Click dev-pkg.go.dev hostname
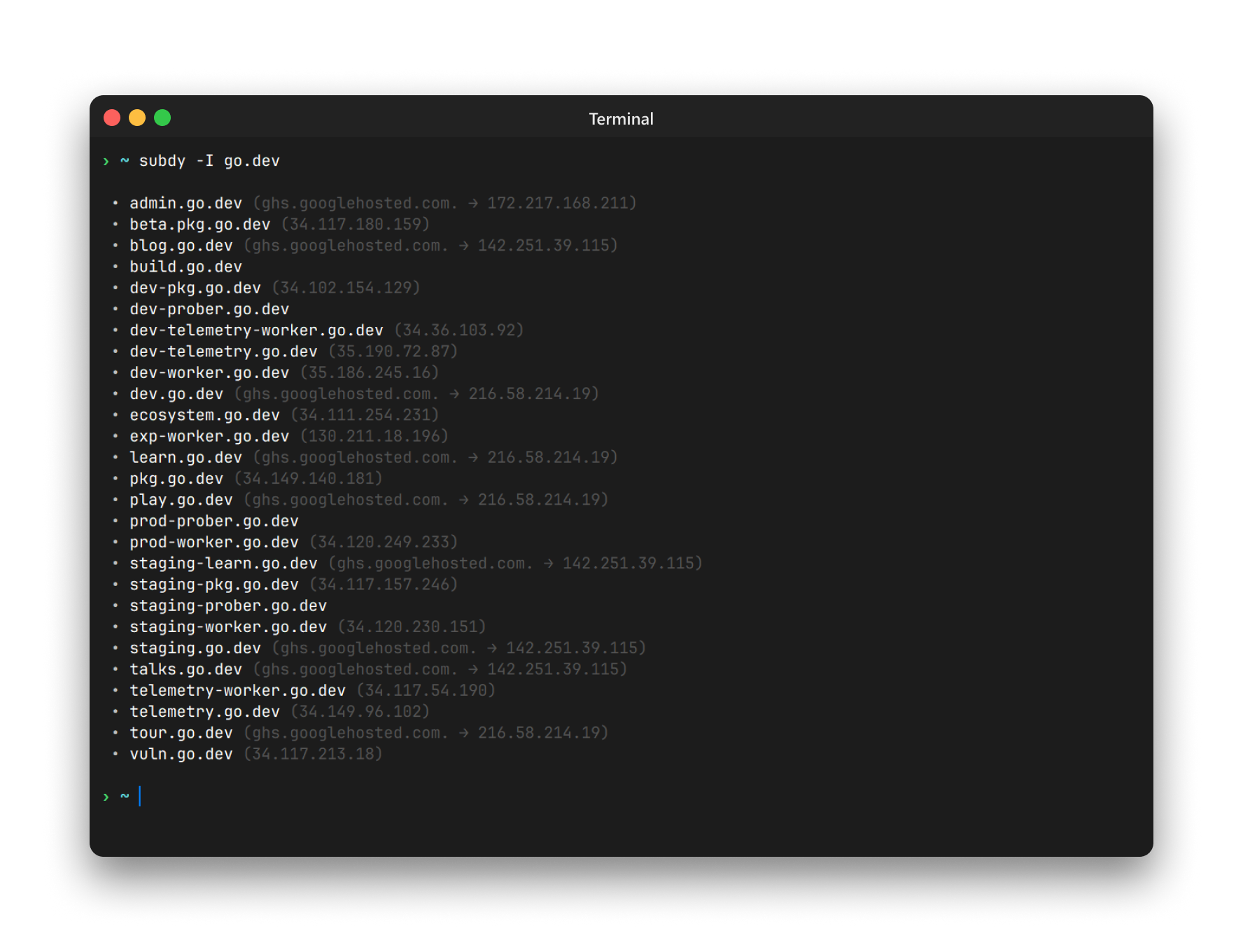Viewport: 1243px width, 952px height. click(195, 288)
